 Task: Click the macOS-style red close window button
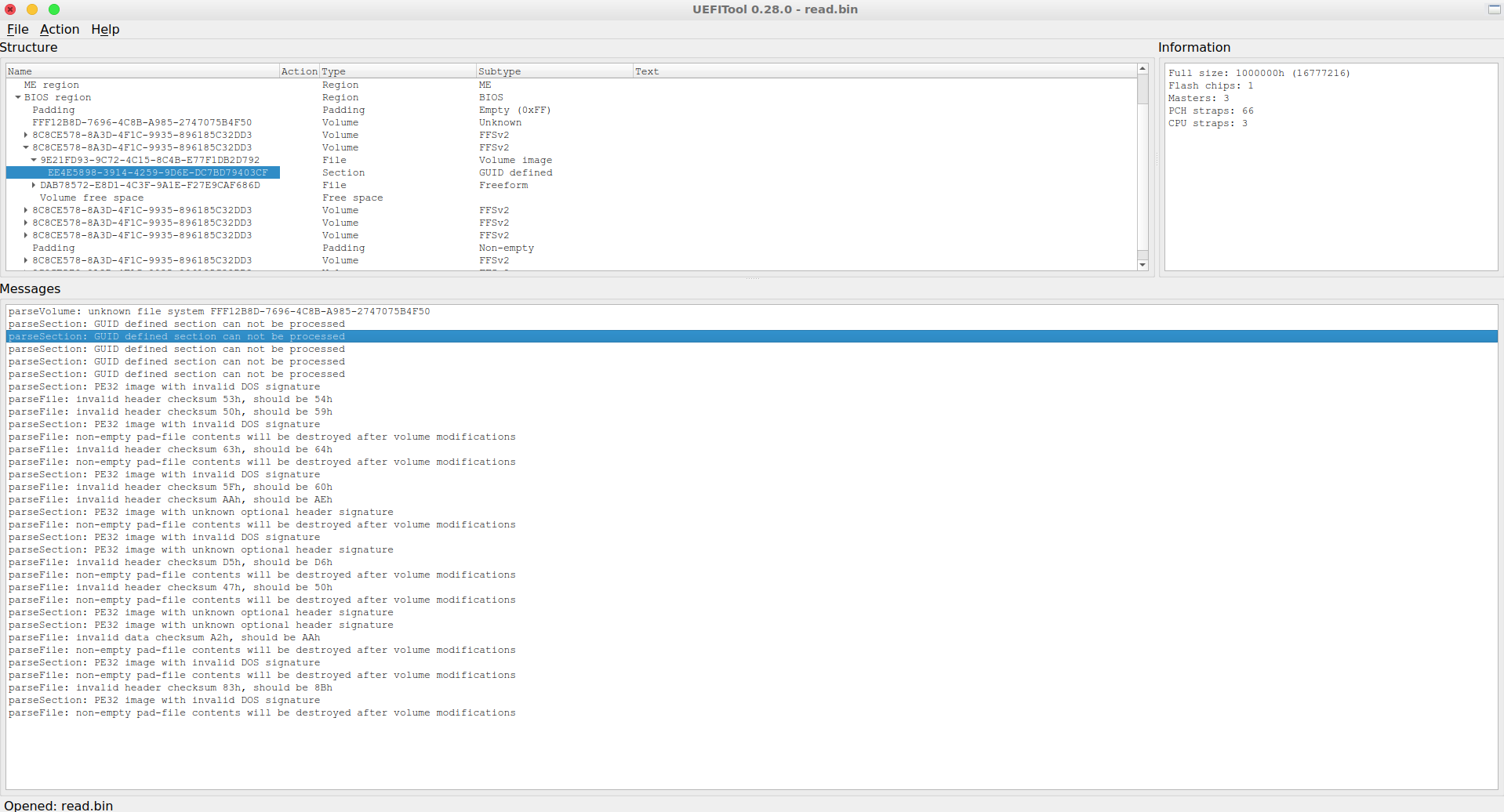[x=10, y=9]
